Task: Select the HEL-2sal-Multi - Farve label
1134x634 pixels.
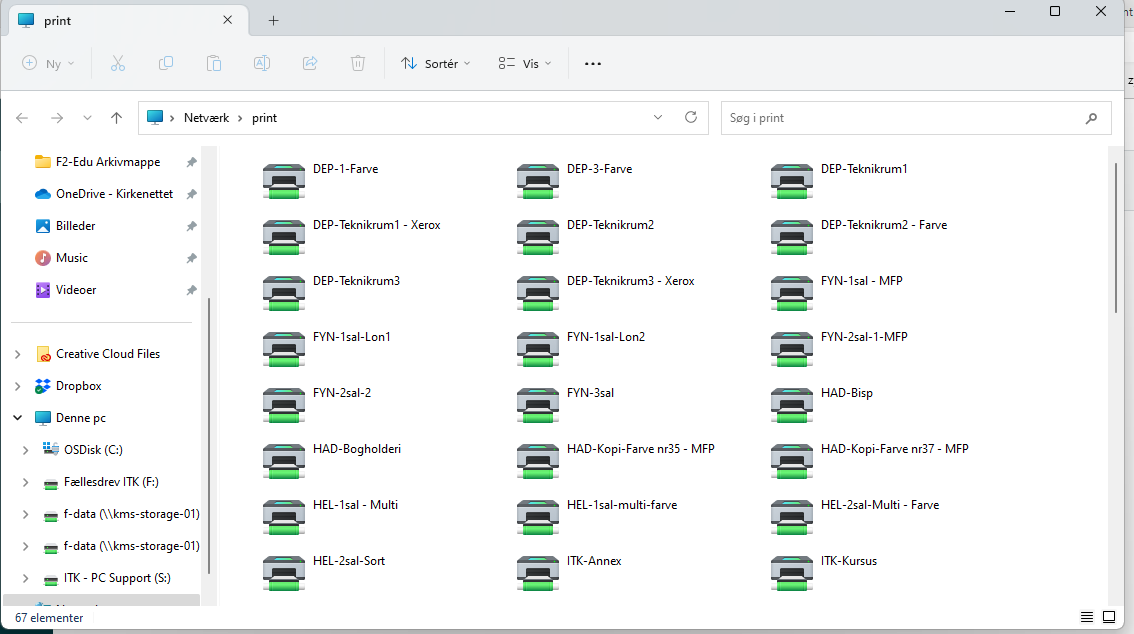Action: 880,505
